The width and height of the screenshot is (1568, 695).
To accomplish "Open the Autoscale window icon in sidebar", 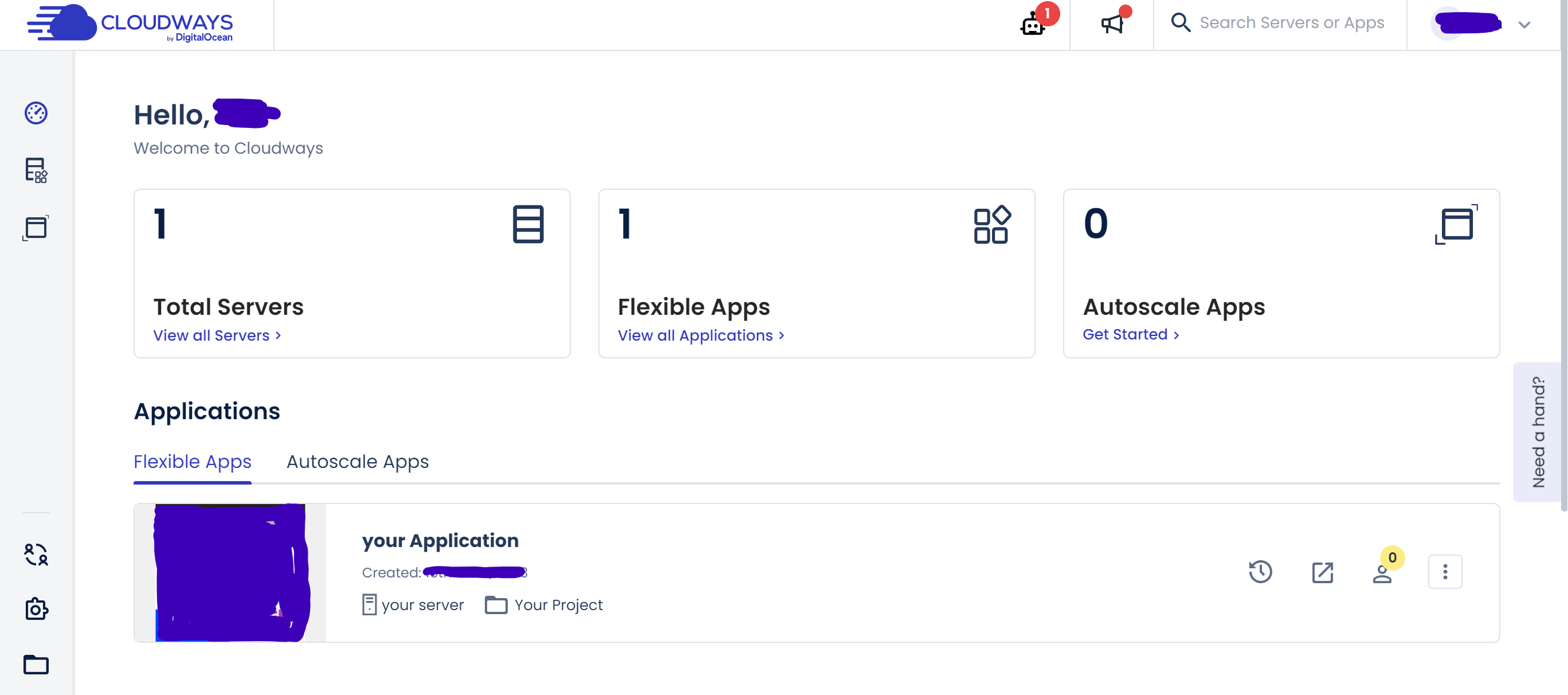I will pos(36,228).
